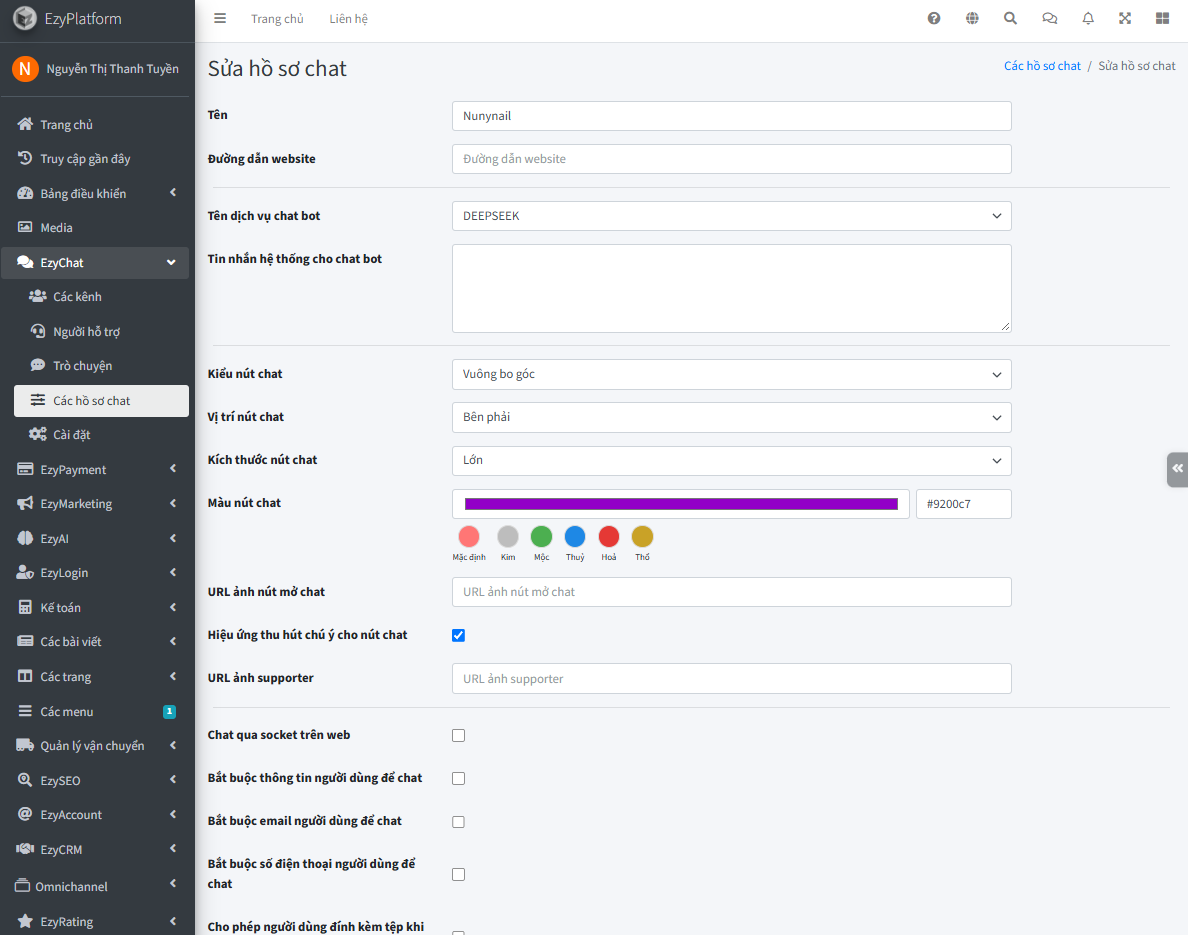Open the help question mark icon
The image size is (1188, 935).
point(934,18)
